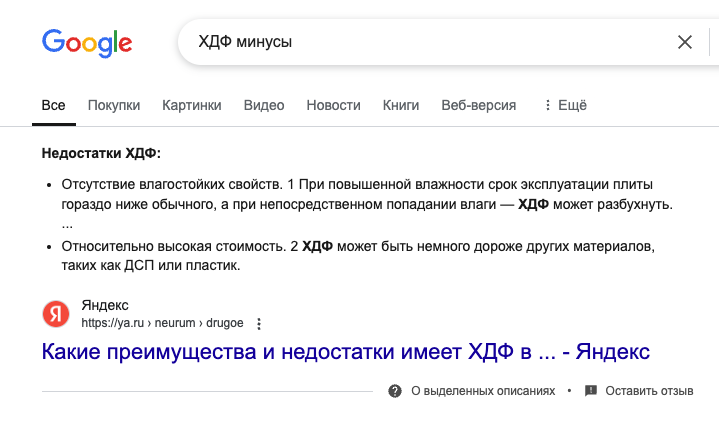Open the 'Картинки' results tab

click(192, 105)
